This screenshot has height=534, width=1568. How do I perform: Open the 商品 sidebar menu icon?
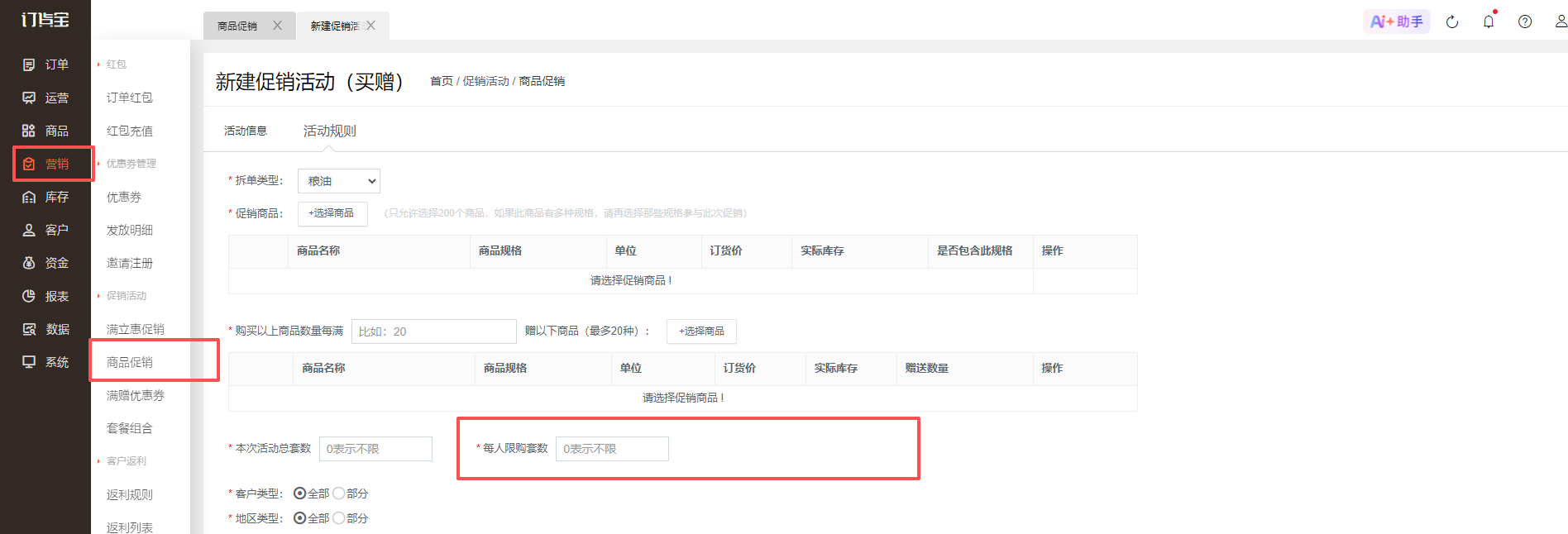(29, 131)
